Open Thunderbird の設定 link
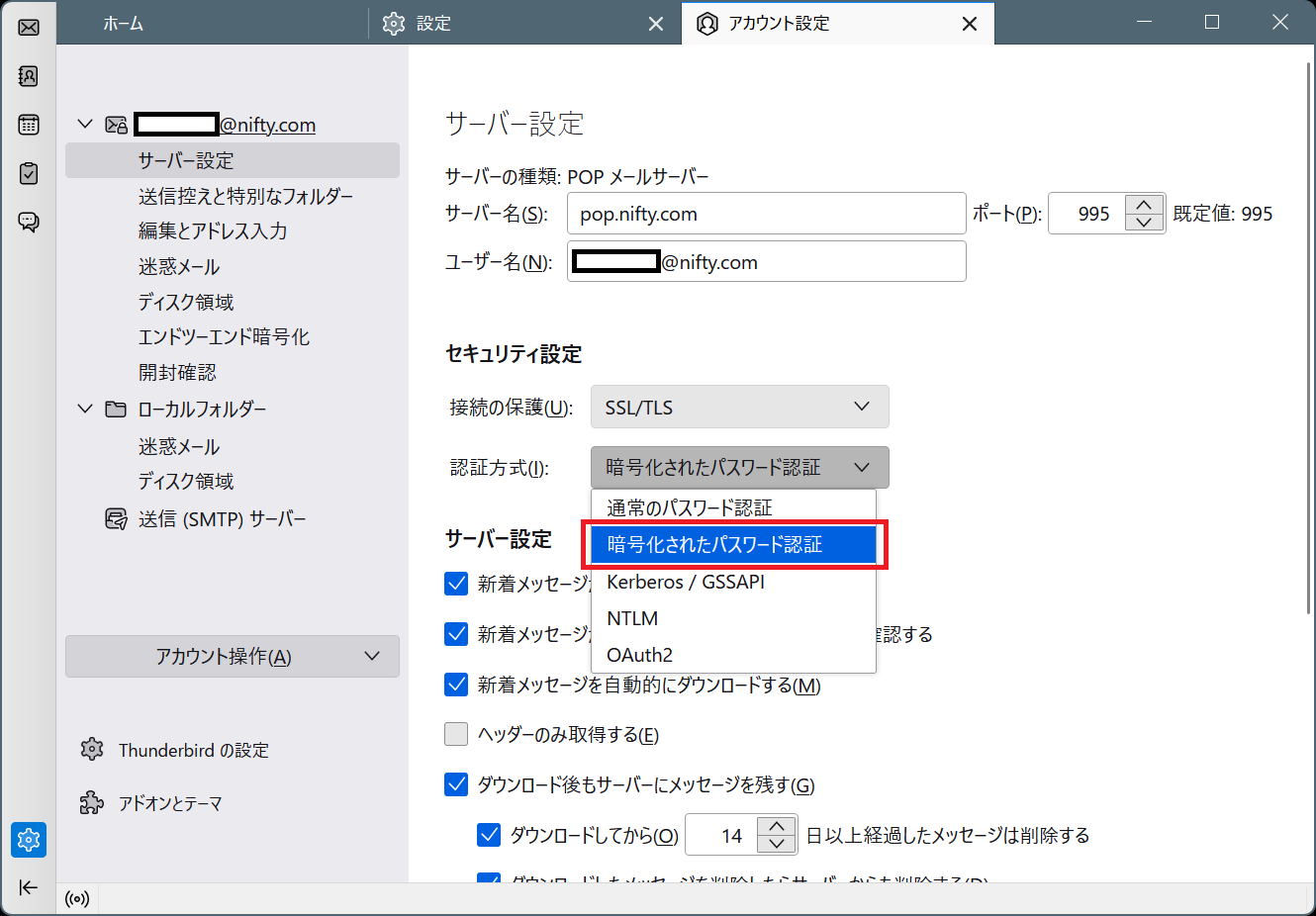 click(193, 750)
